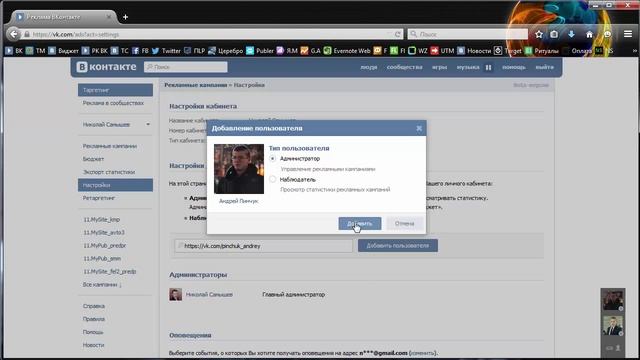Open top friend avatar in chat sidebar
The height and width of the screenshot is (360, 640).
(x=613, y=300)
